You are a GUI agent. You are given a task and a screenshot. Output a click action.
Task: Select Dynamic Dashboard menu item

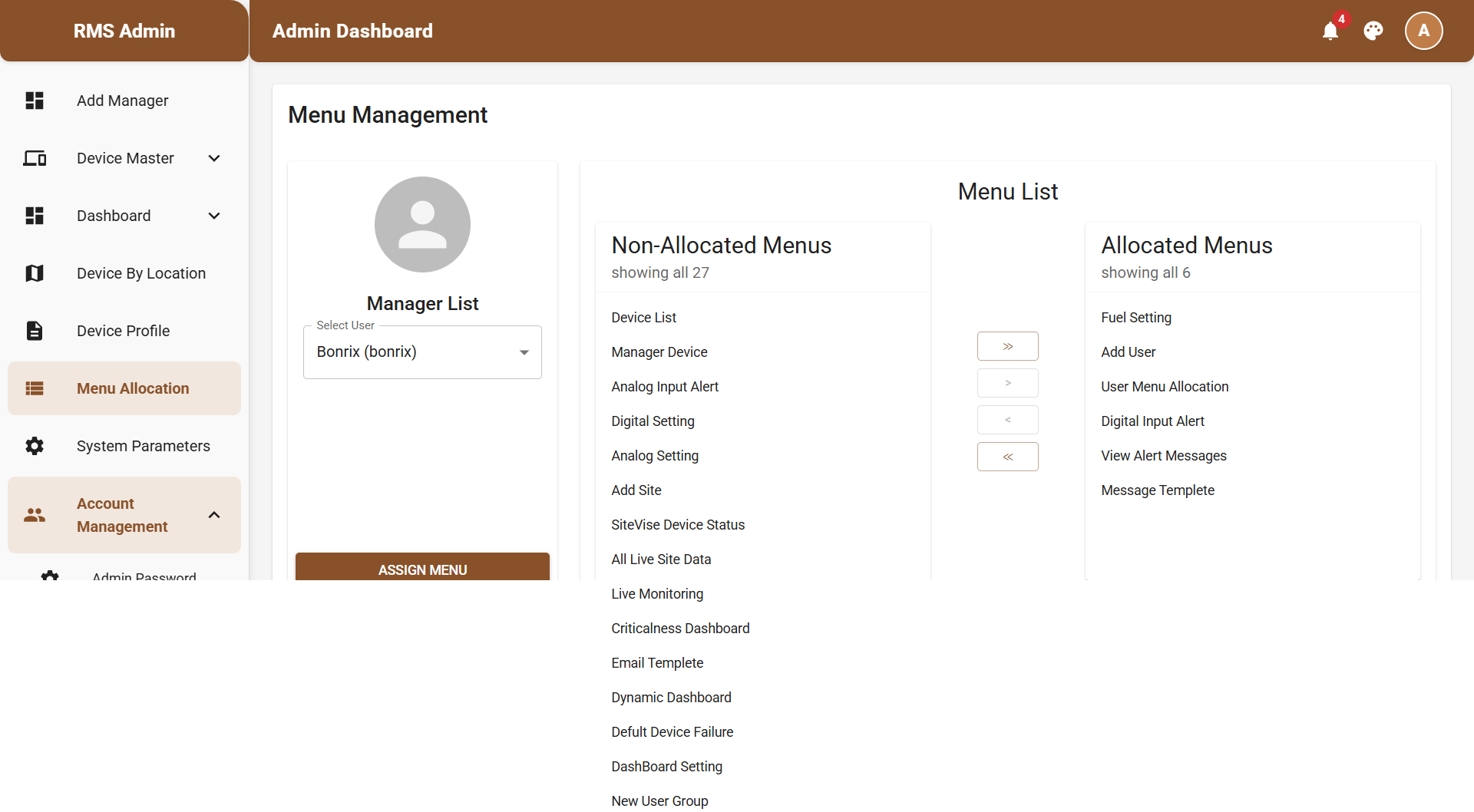671,698
